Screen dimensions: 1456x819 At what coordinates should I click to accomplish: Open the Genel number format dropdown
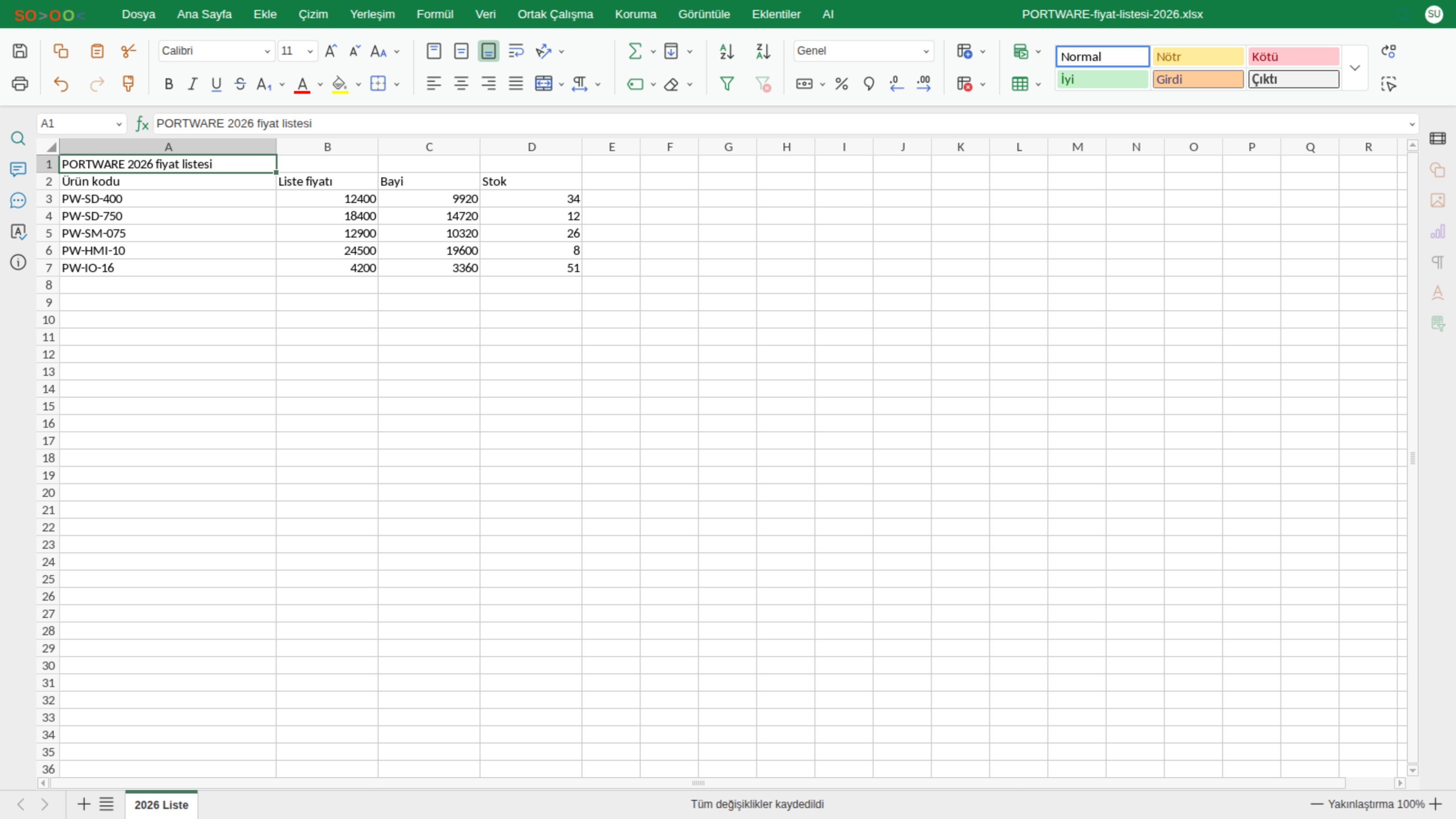tap(926, 51)
